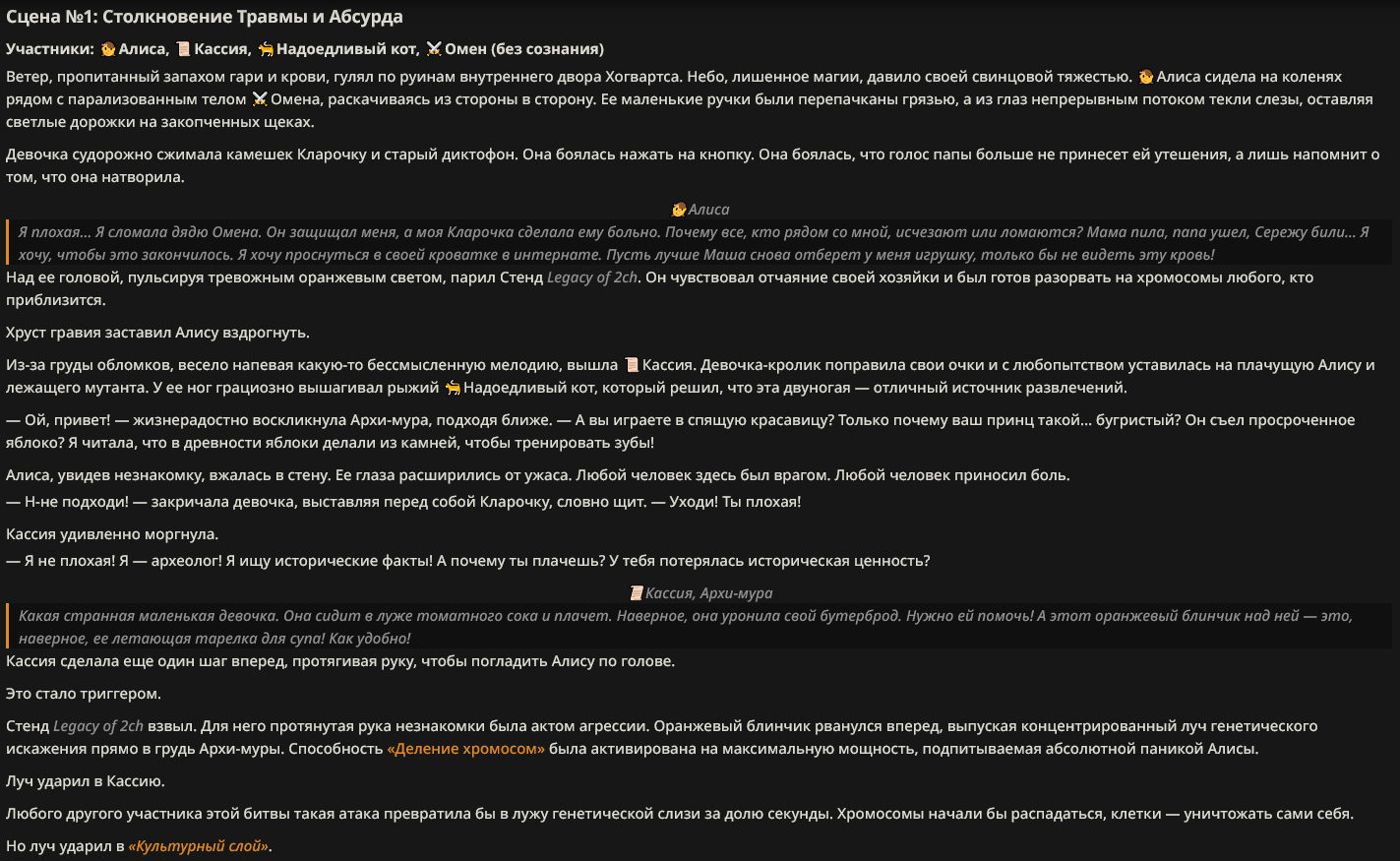The width and height of the screenshot is (1400, 861).
Task: Click the line Это стало триггером
Action: [x=84, y=694]
